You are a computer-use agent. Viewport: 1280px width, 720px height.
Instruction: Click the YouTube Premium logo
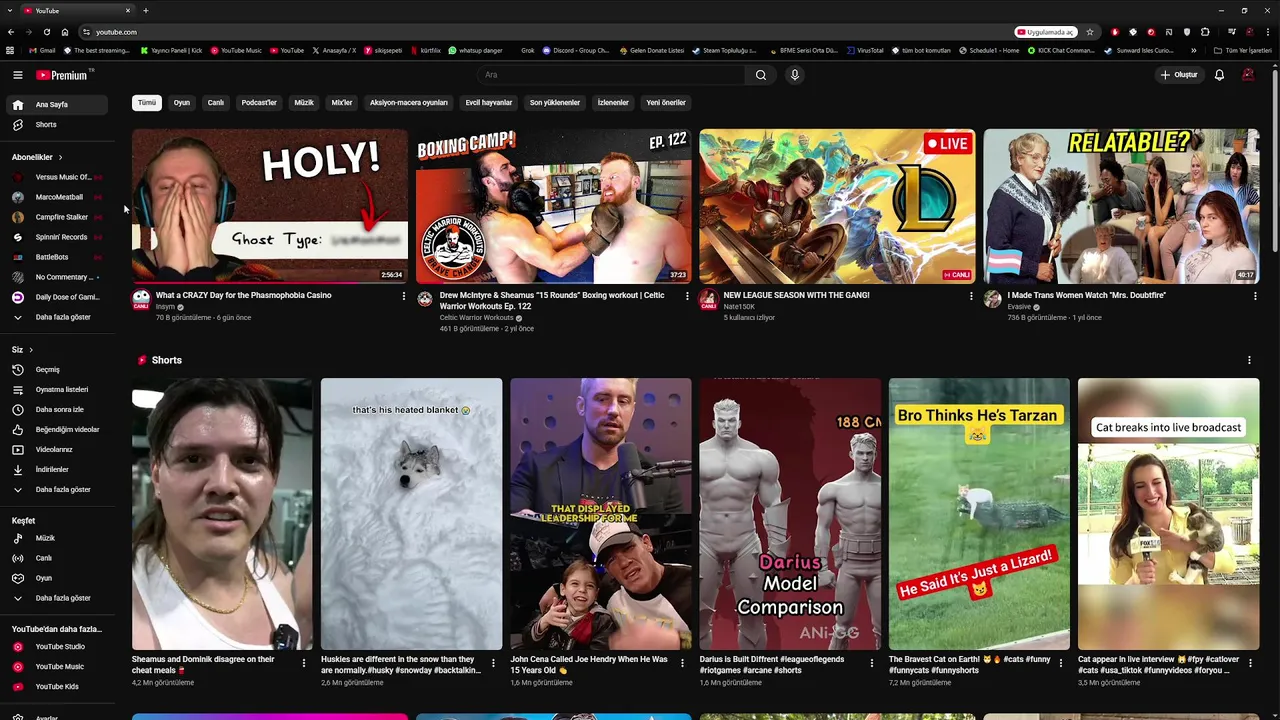tap(62, 75)
